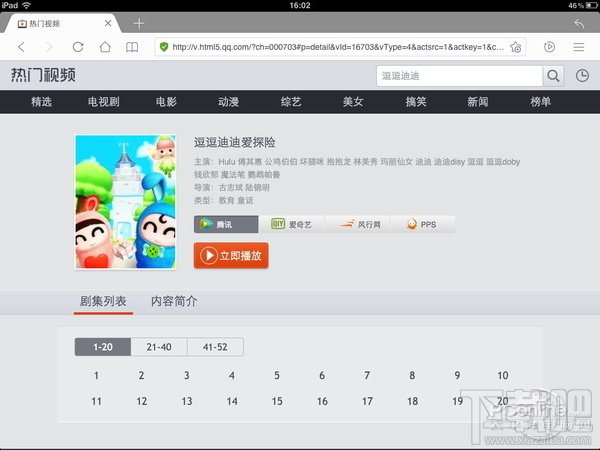Click the 逗逗迪迪爱探险 poster thumbnail
Screen dimensions: 600x450
click(126, 202)
